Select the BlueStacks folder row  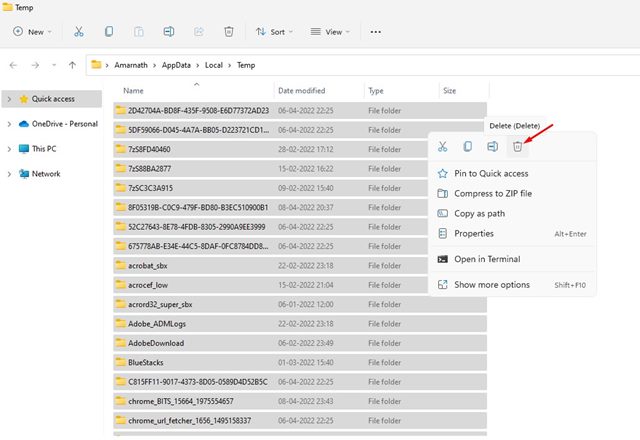(x=300, y=362)
